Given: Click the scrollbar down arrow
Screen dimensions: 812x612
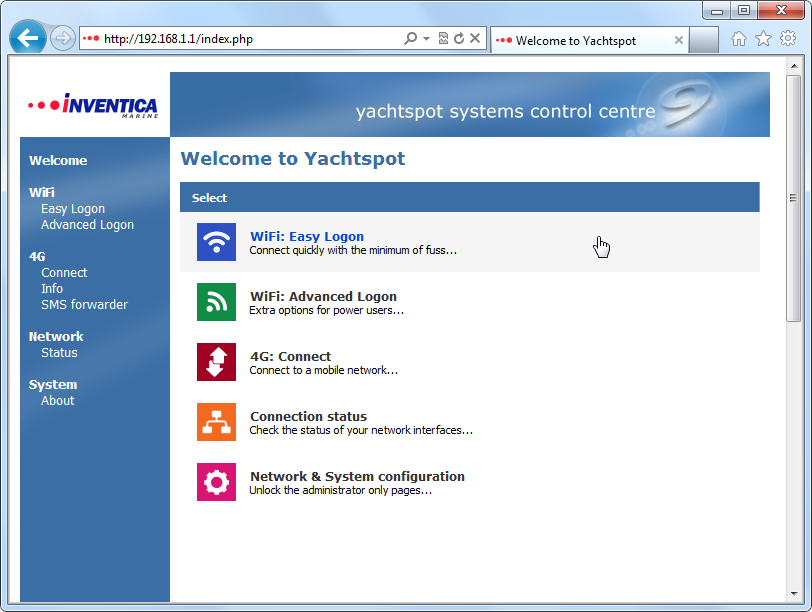Looking at the screenshot, I should (x=793, y=594).
